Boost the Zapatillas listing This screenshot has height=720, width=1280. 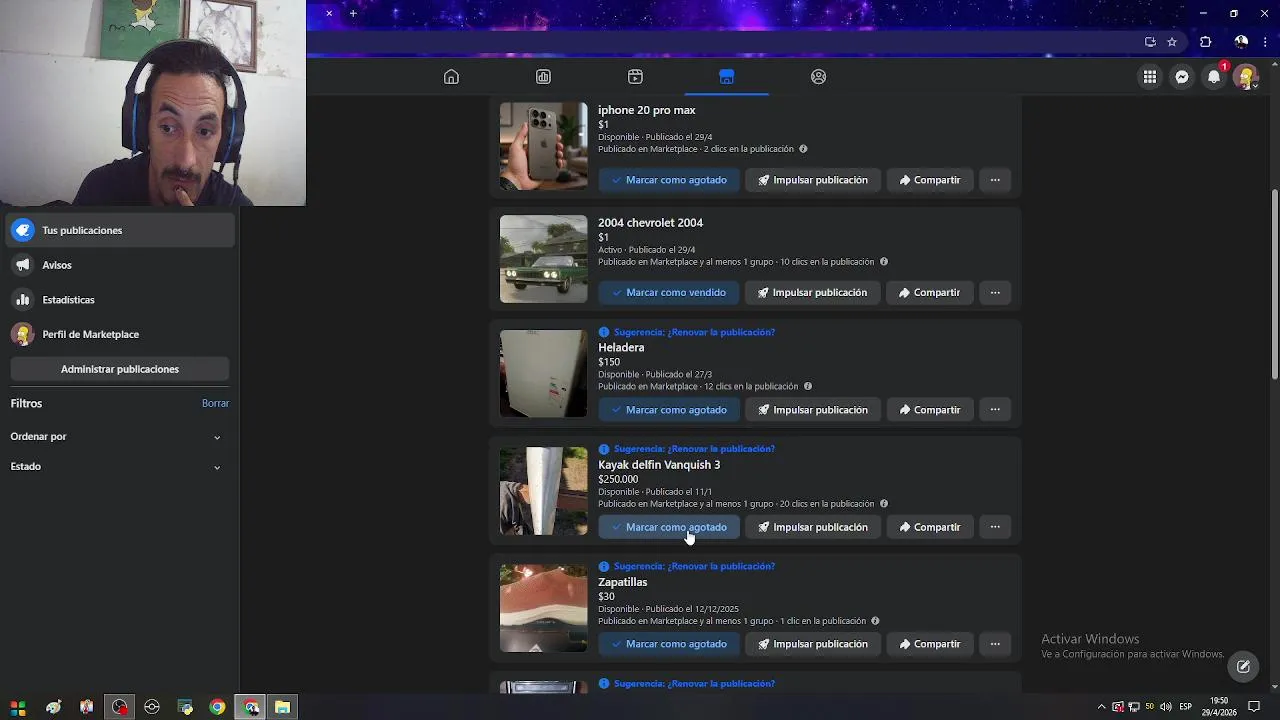[x=813, y=644]
